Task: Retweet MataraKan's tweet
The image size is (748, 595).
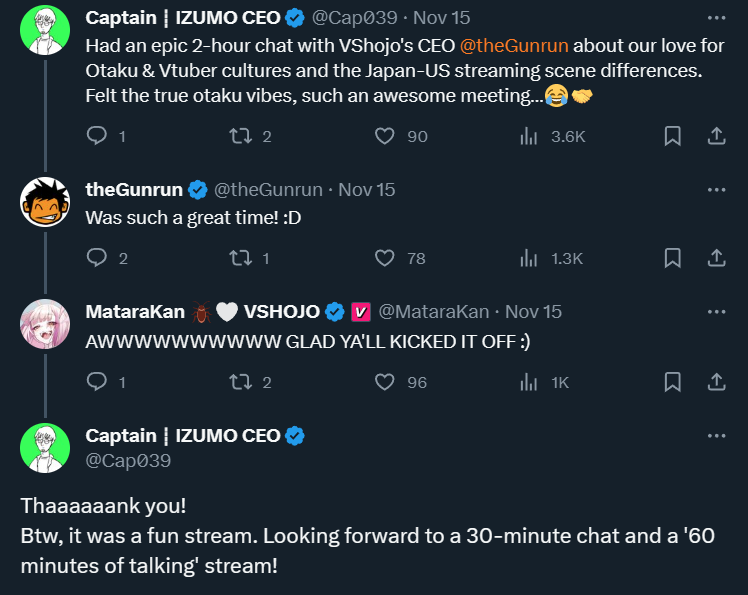Action: point(240,381)
